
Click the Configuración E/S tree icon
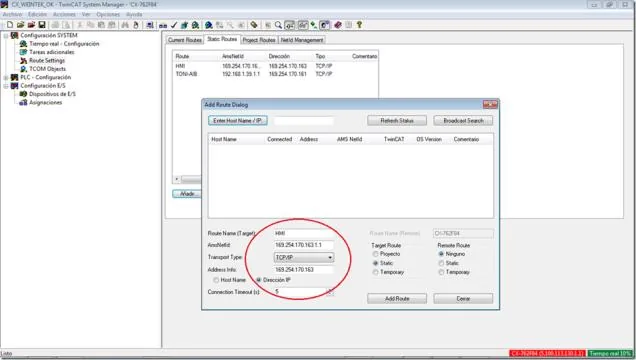[15, 86]
